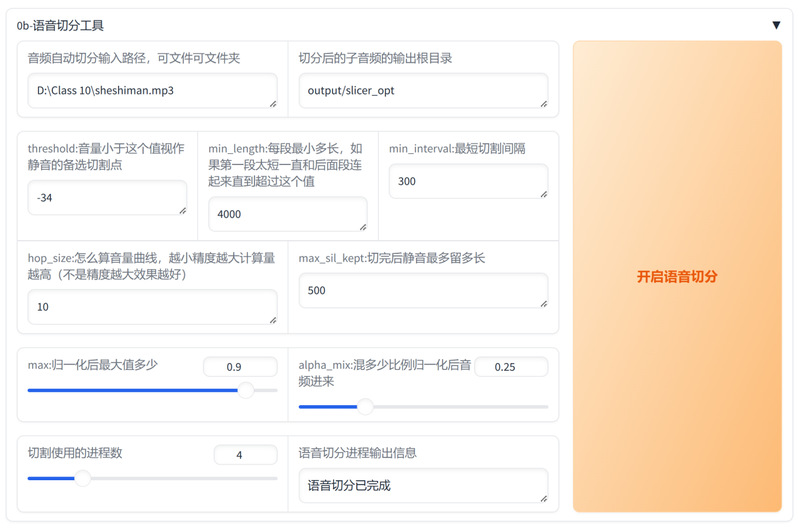Click resize handle of audio input path field

click(272, 102)
